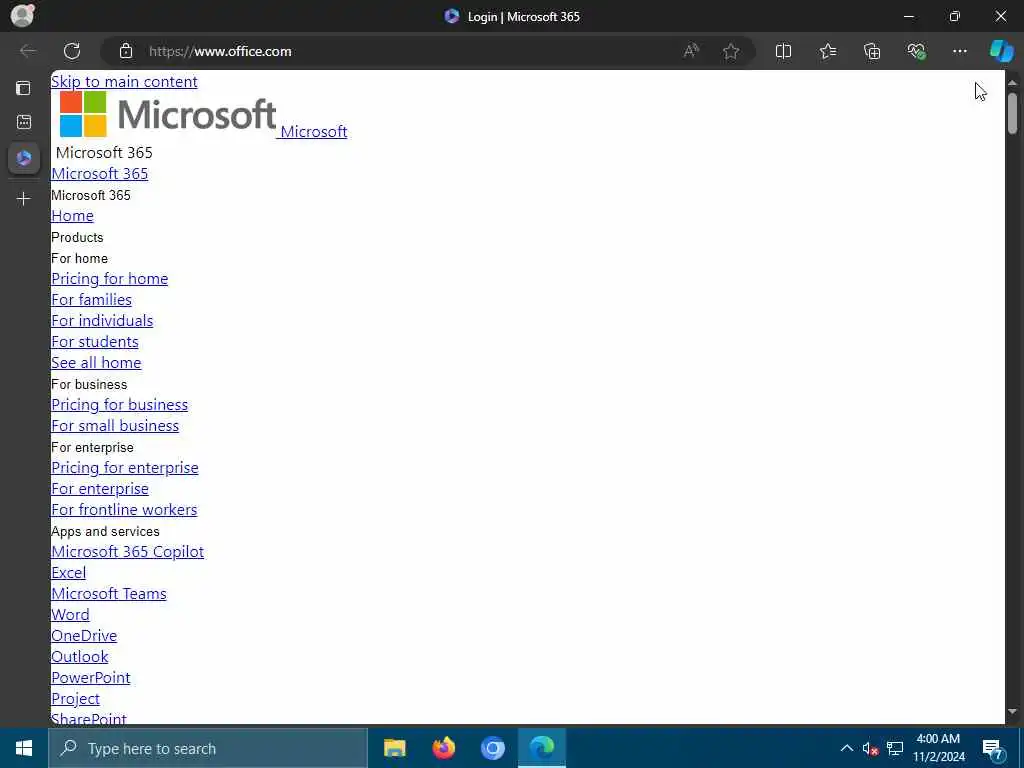Open the Microsoft 365 link
The width and height of the screenshot is (1024, 768).
tap(99, 174)
